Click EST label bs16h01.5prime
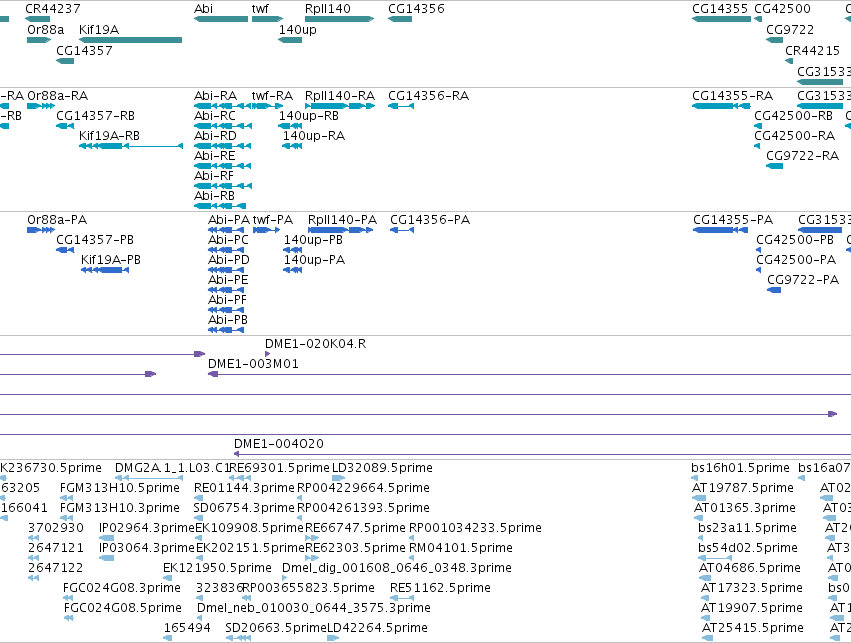851x643 pixels. pyautogui.click(x=740, y=468)
